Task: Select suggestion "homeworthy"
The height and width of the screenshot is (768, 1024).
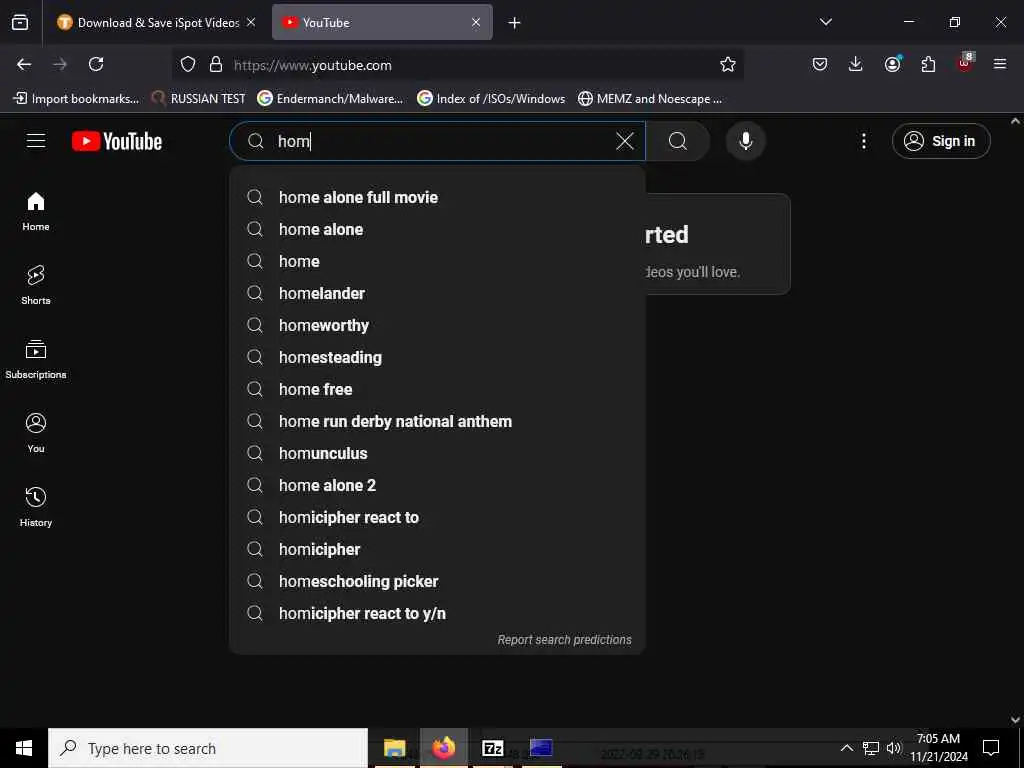Action: tap(437, 325)
